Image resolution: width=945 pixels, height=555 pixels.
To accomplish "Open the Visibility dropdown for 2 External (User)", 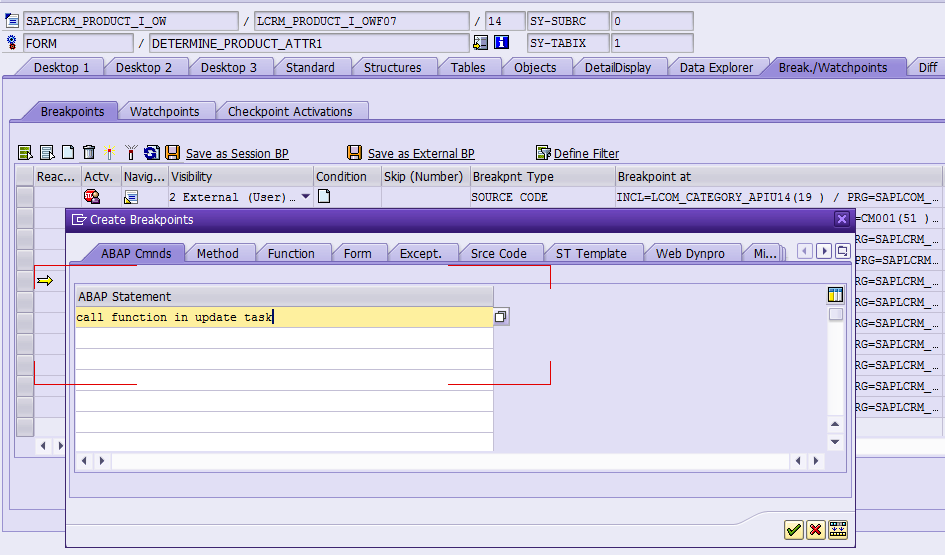I will (x=306, y=196).
